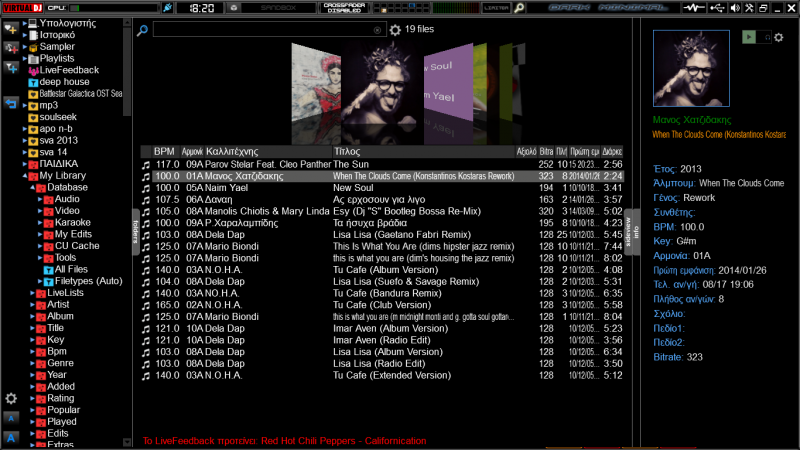The width and height of the screenshot is (800, 450).
Task: Click the add virtual folder icon
Action: [11, 48]
